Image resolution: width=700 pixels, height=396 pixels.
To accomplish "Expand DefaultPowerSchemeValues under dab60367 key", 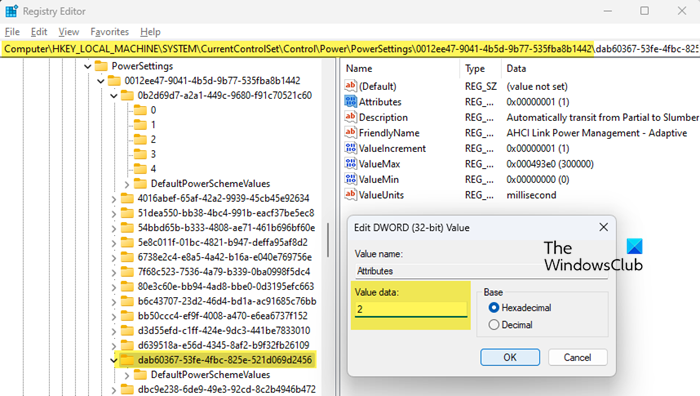I will pyautogui.click(x=127, y=375).
